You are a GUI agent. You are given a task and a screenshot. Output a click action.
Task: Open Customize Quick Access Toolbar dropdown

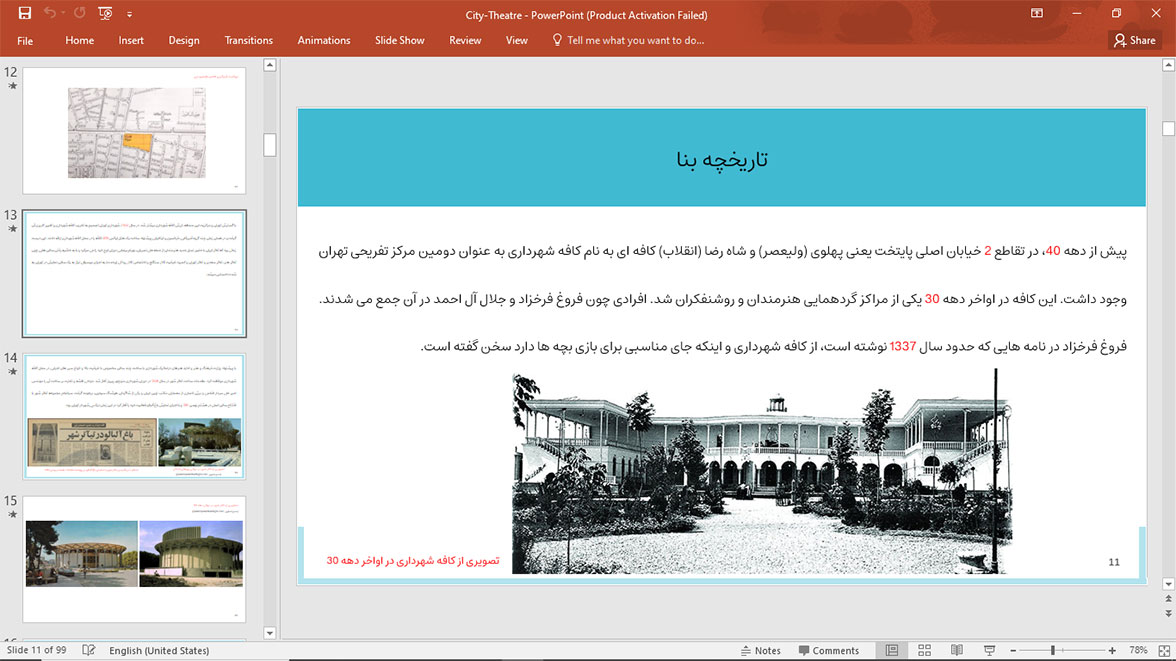tap(129, 14)
